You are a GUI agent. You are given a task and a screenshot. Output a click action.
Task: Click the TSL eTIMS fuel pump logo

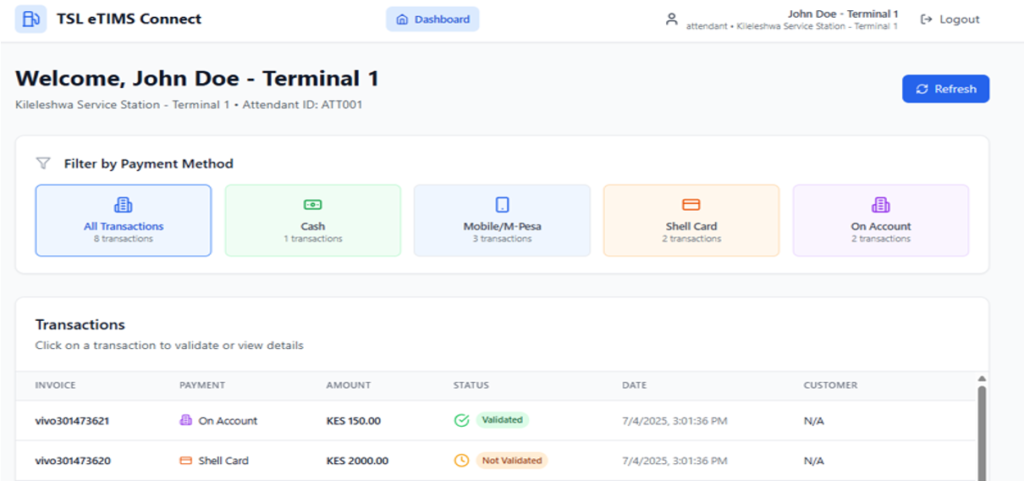pos(31,19)
